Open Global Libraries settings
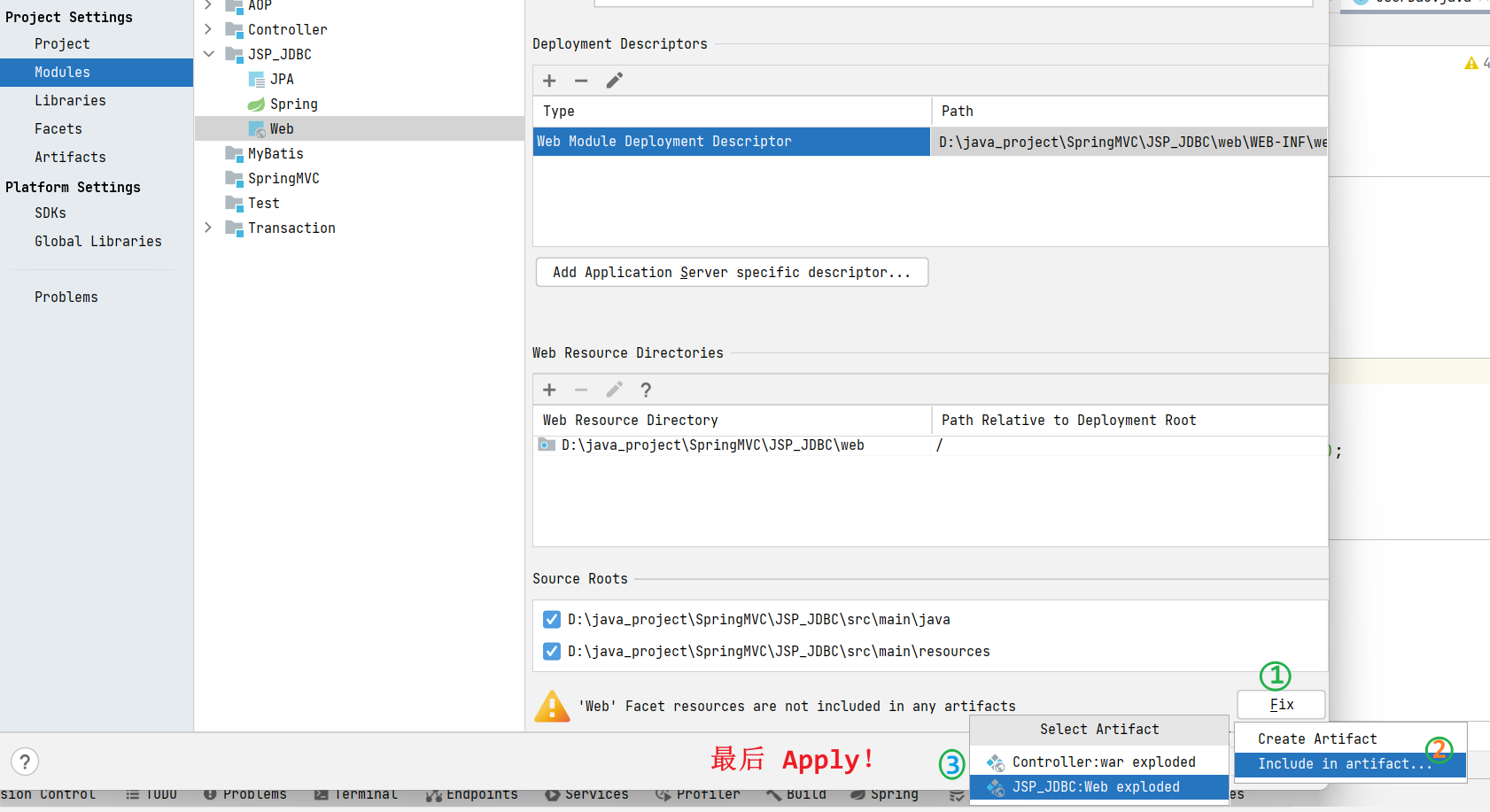The image size is (1490, 812). coord(98,242)
